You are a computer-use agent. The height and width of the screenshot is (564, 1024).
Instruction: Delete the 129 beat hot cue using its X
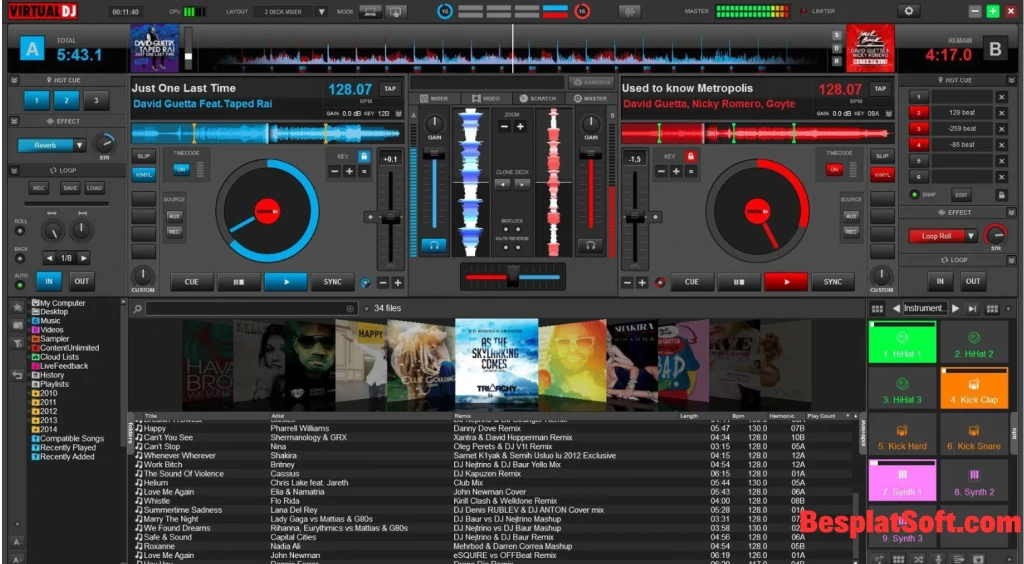click(1001, 113)
